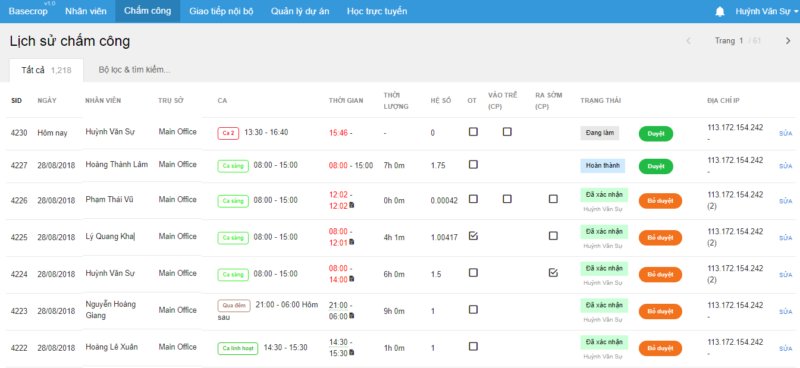Click employee name Hoàng Thành Lâm
The image size is (800, 368).
(x=117, y=164)
